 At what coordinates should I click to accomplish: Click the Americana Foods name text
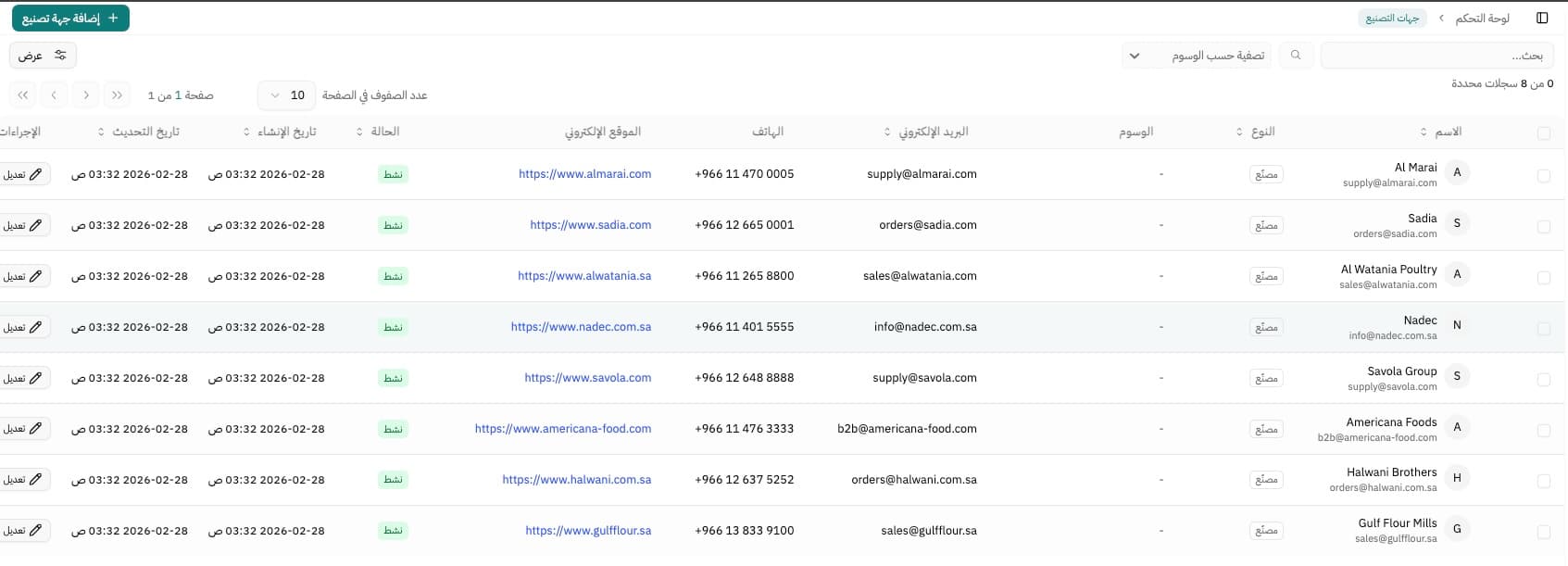pos(1391,422)
